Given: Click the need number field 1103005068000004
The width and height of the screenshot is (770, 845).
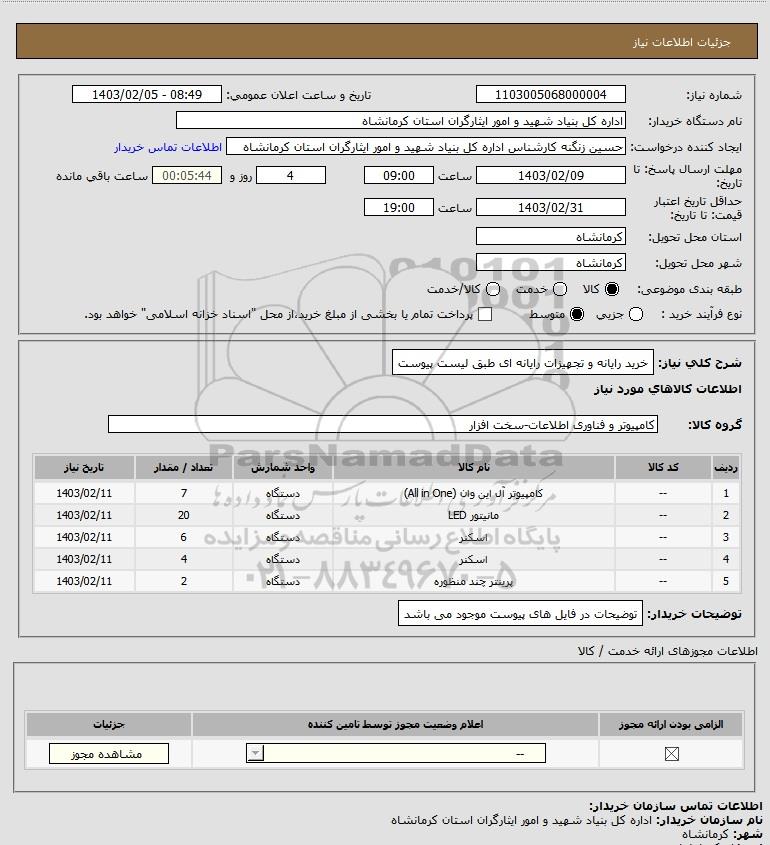Looking at the screenshot, I should (551, 94).
